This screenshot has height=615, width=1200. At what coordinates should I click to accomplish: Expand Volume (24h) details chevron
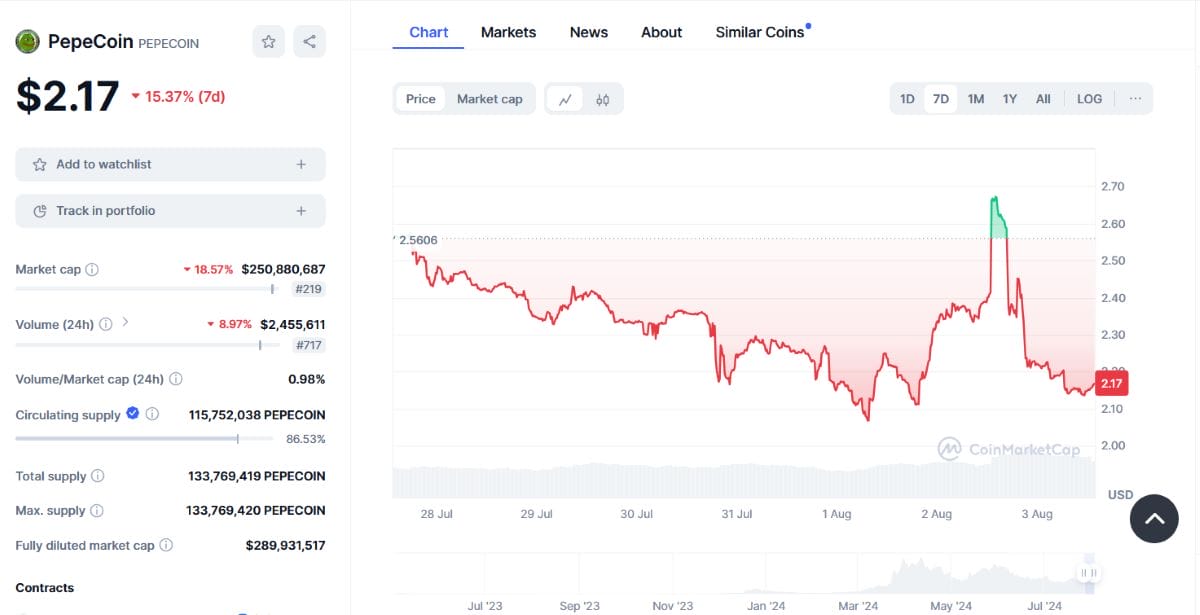point(125,323)
